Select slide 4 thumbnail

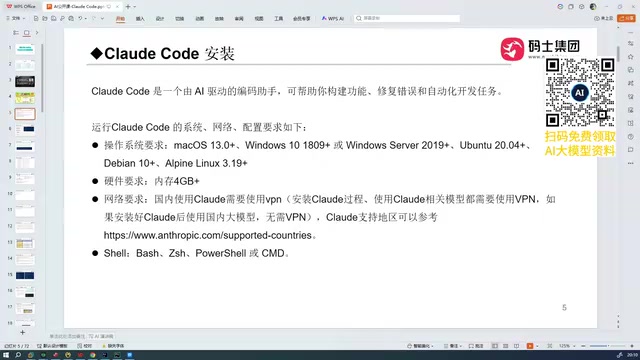[x=25, y=98]
